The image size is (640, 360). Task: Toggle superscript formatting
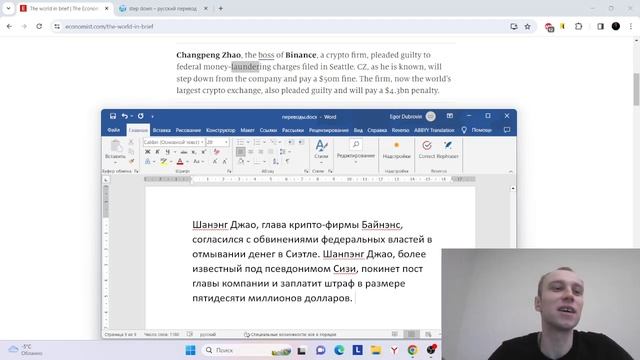204,152
